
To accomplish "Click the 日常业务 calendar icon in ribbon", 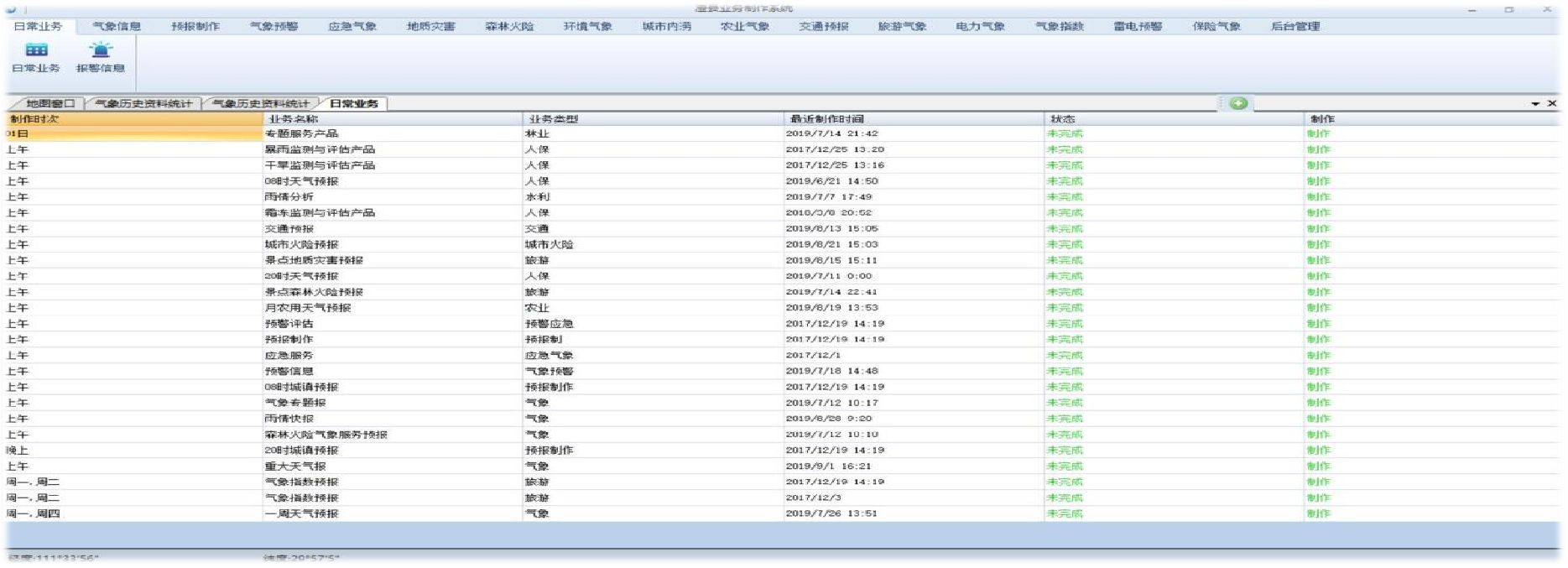I will point(36,50).
